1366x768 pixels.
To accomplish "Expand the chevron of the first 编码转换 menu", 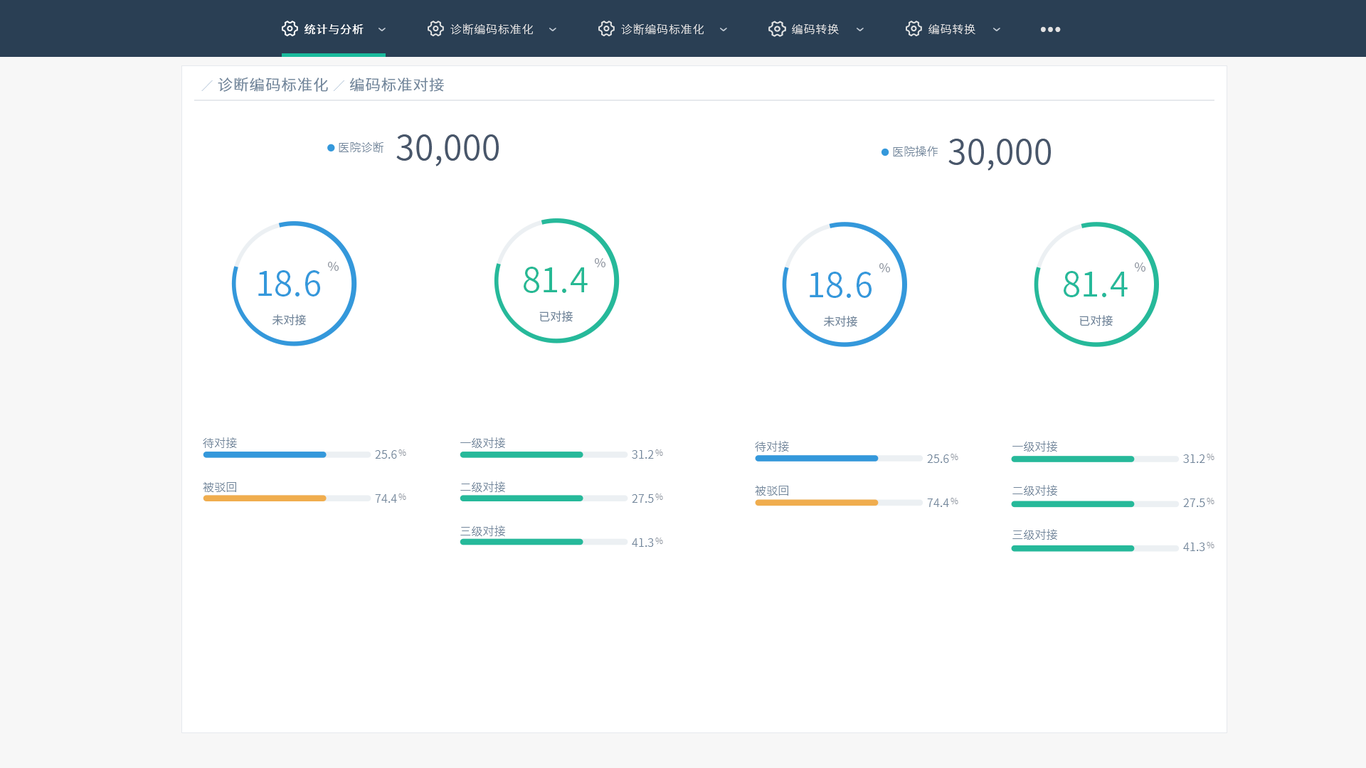I will click(860, 30).
